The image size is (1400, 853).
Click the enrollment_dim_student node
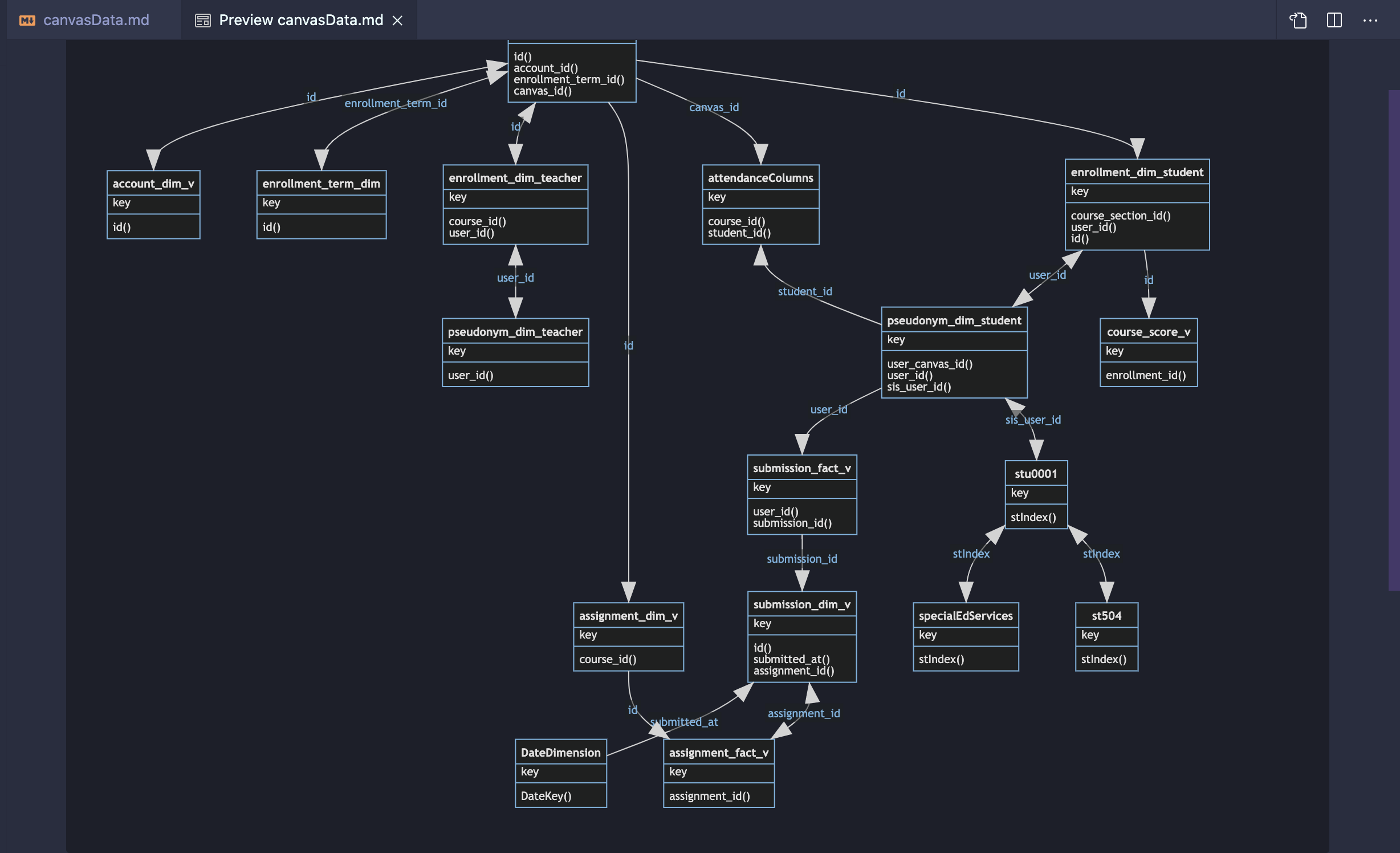(x=1137, y=172)
